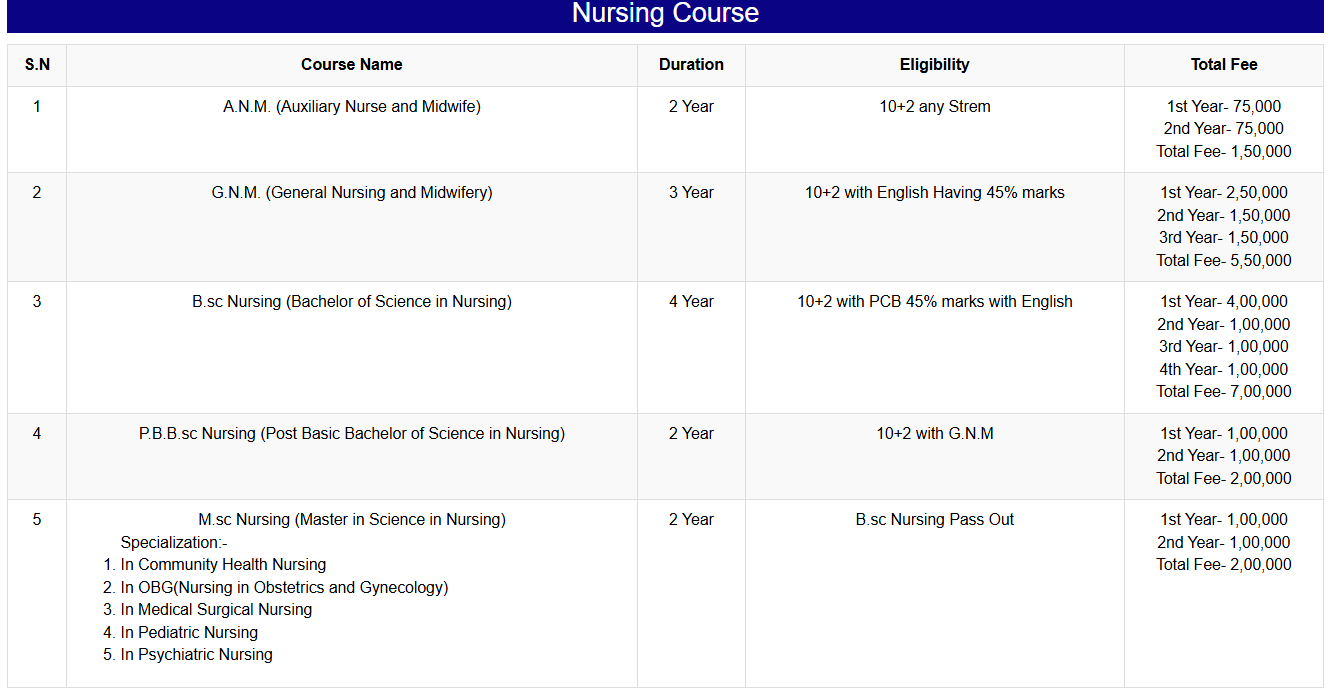
Task: Click the Nursing Course title banner
Action: click(x=665, y=14)
